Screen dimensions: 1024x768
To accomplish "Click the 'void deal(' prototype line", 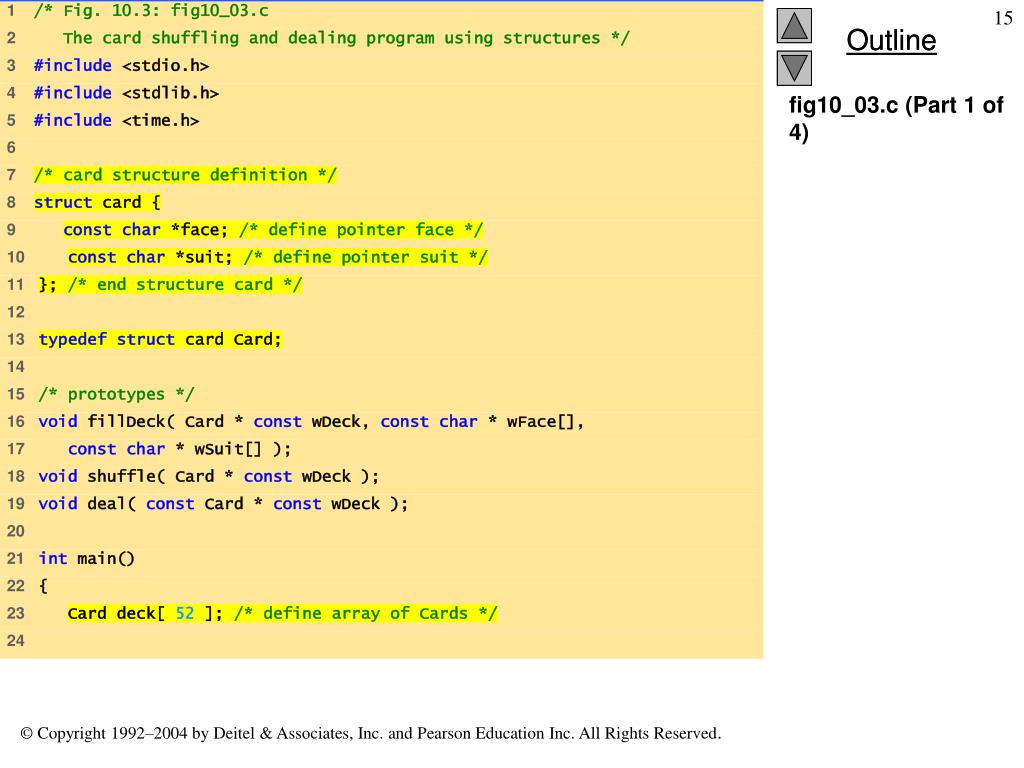I will click(x=223, y=504).
